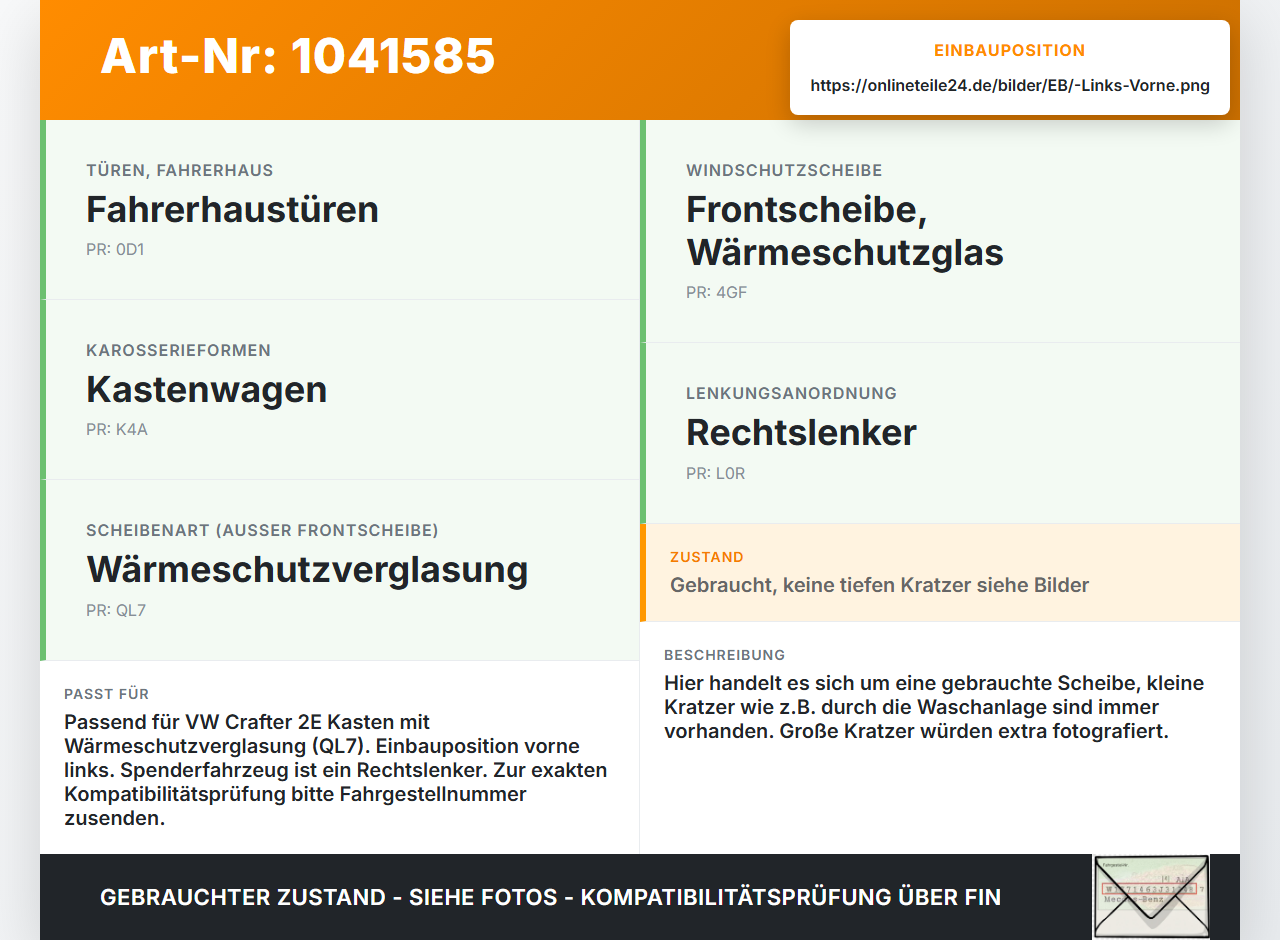Click the Kastenwagen heading

coord(207,390)
